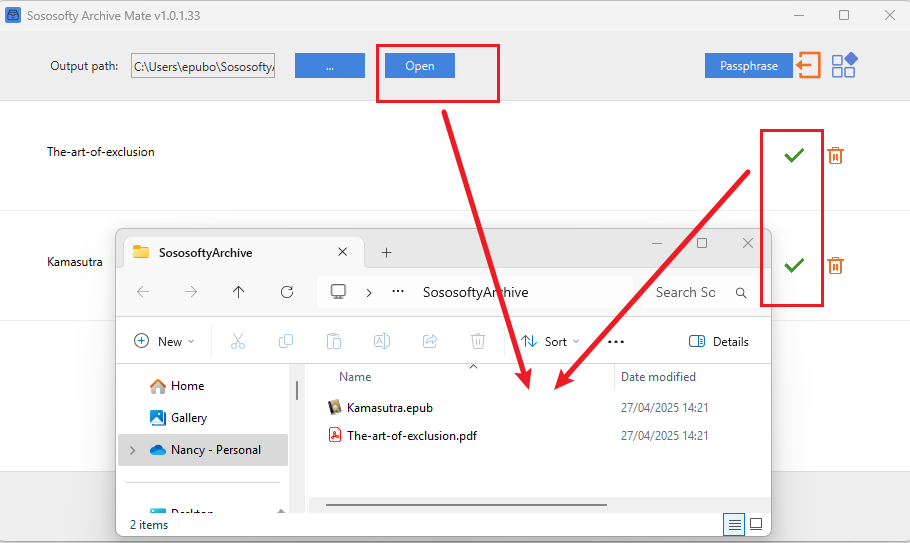Select Kamasutra.epub file
This screenshot has height=543, width=910.
[x=389, y=408]
